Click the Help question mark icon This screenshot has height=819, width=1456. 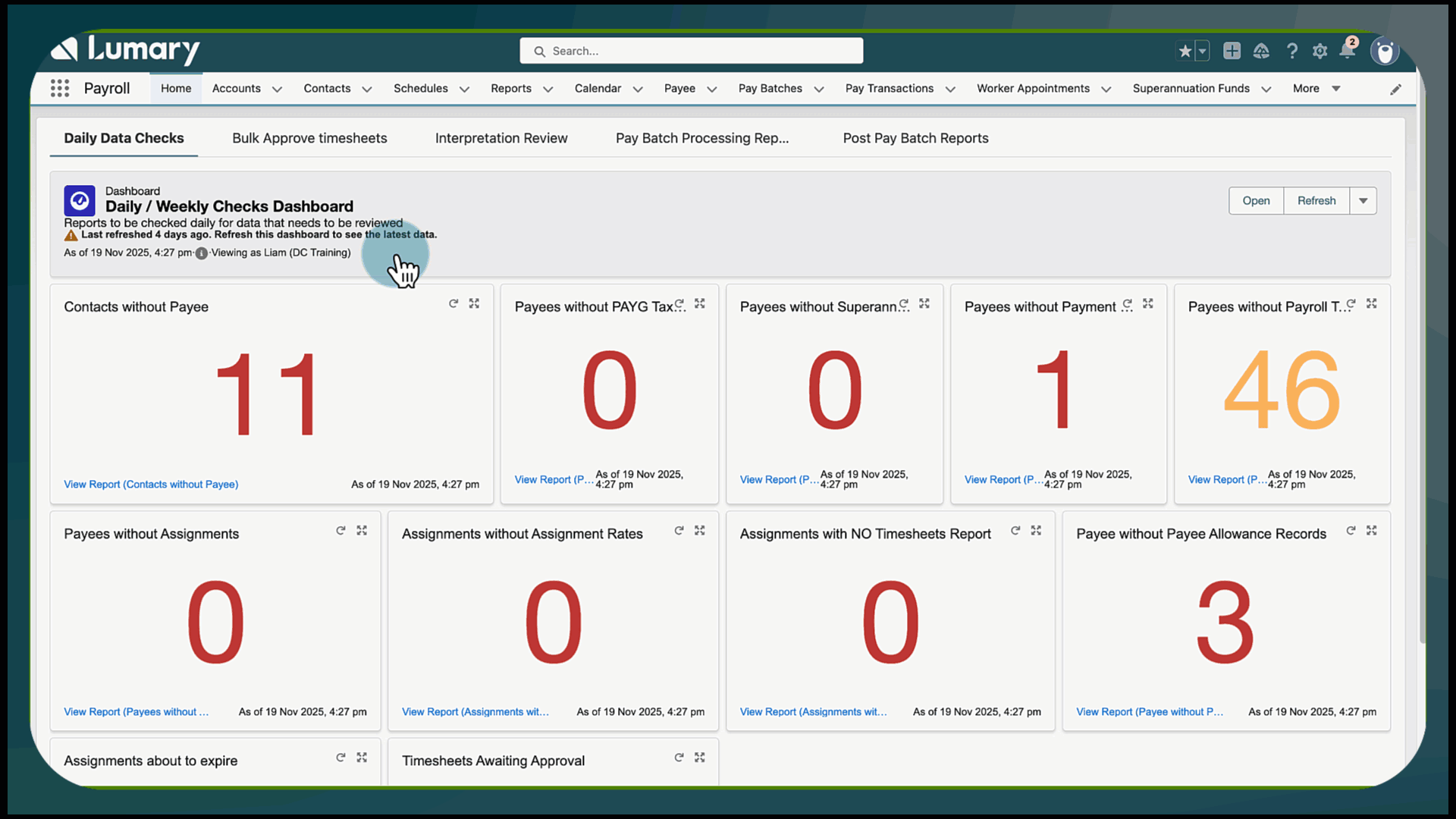[x=1291, y=51]
